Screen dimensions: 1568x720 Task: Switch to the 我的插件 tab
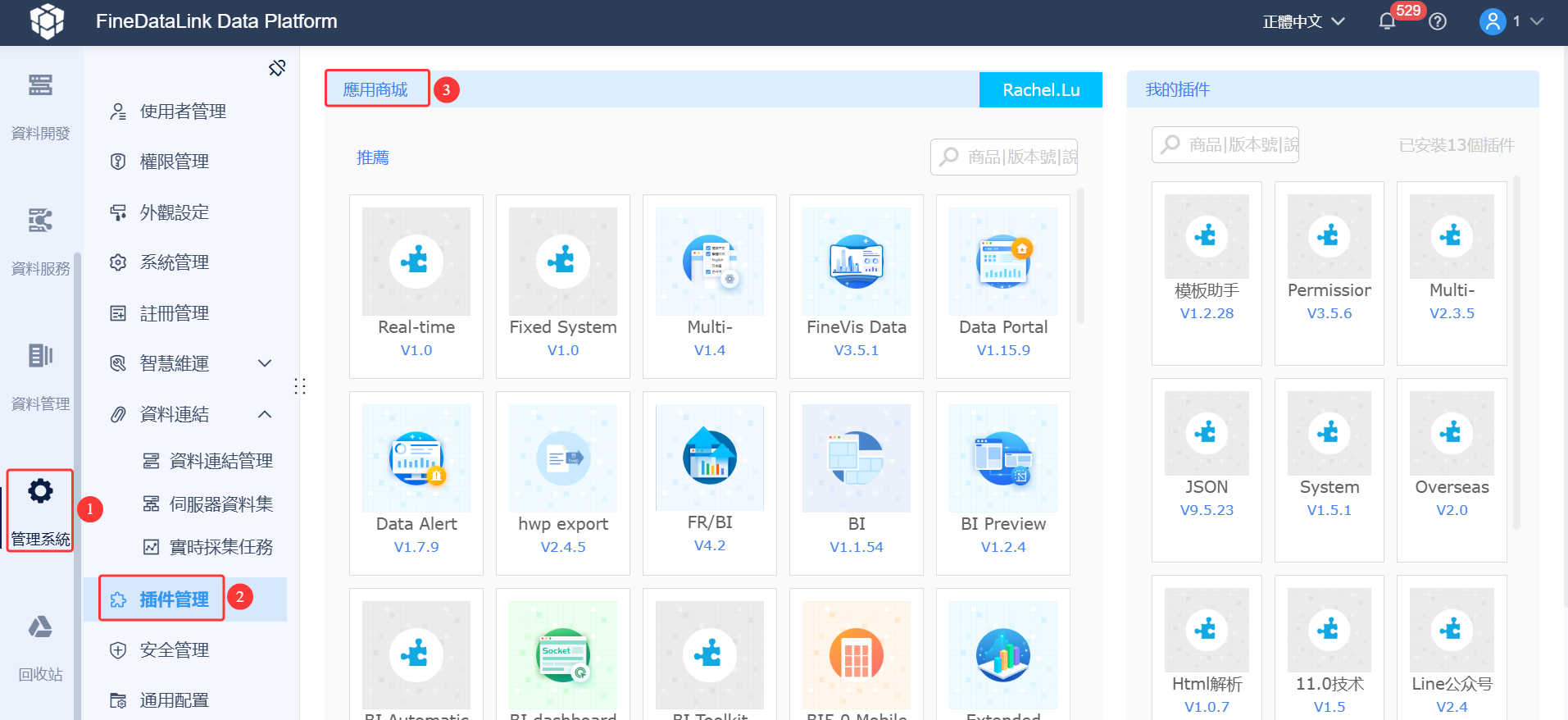[x=1178, y=89]
